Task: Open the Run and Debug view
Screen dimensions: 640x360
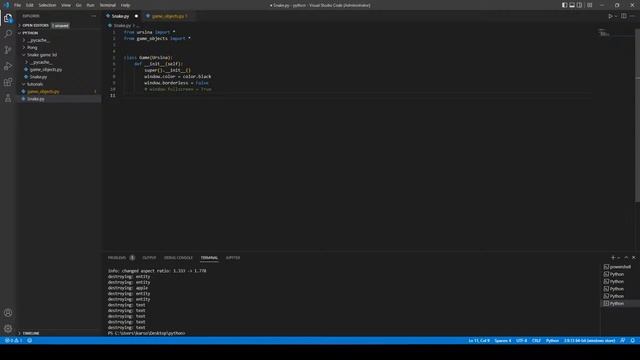Action: [x=8, y=66]
